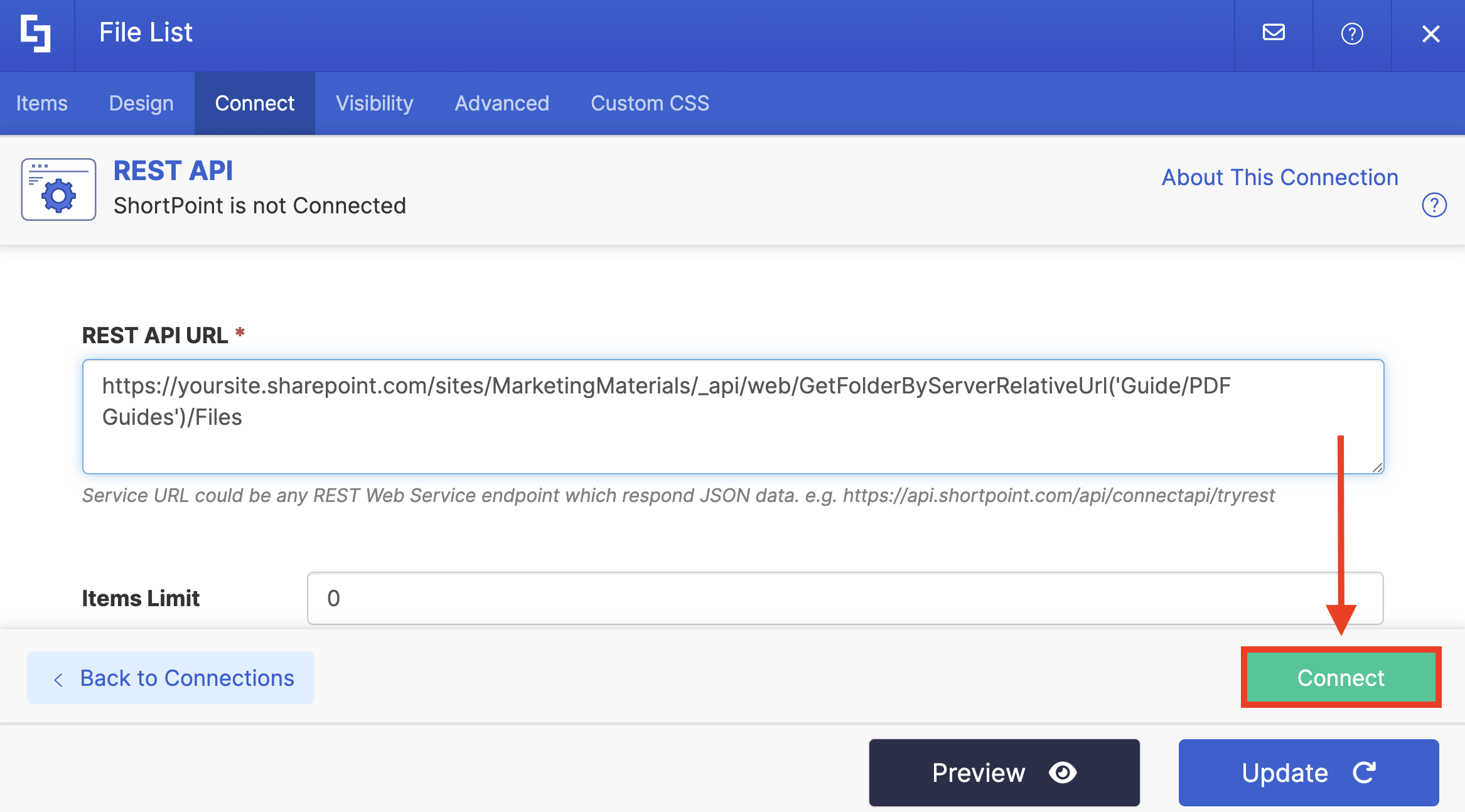Open the mail envelope icon

coord(1274,33)
